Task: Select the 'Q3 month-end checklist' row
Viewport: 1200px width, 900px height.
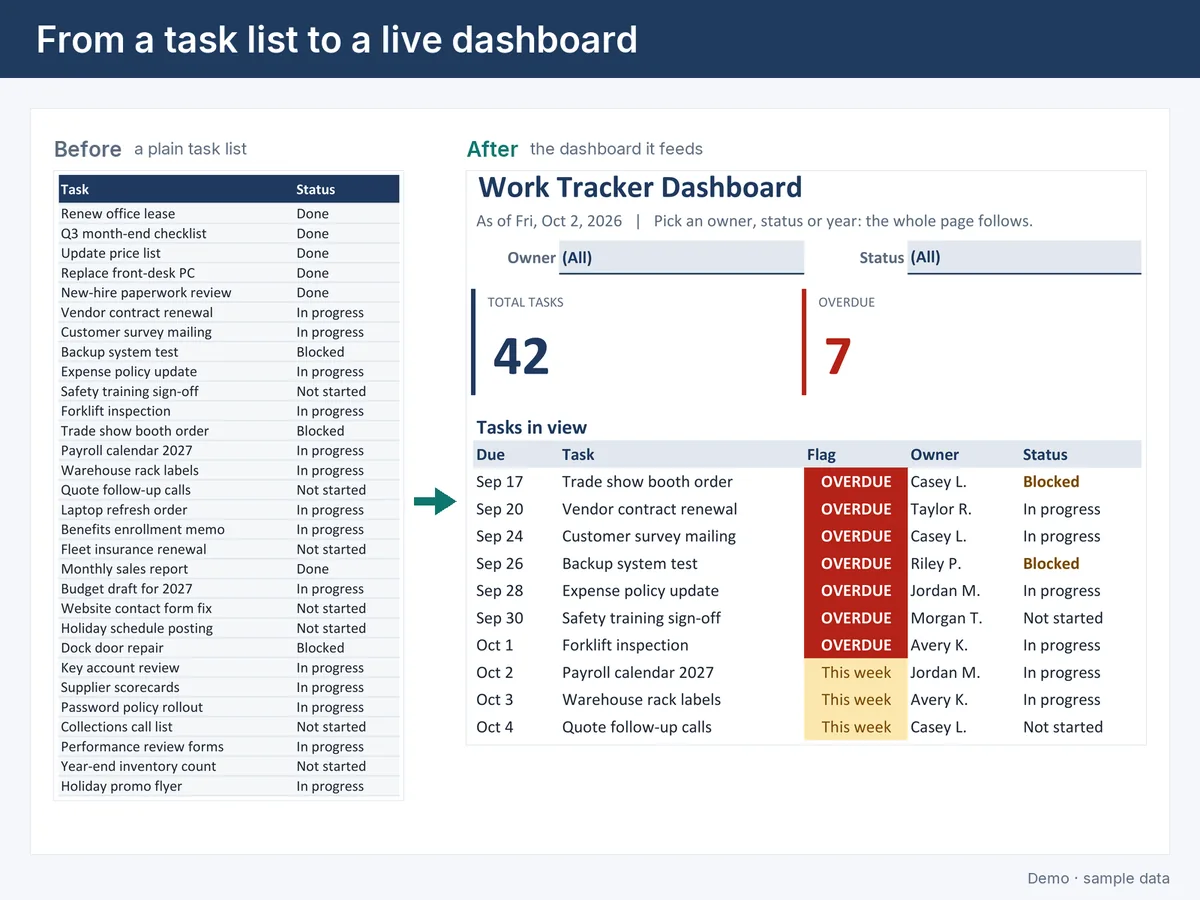Action: (x=228, y=233)
